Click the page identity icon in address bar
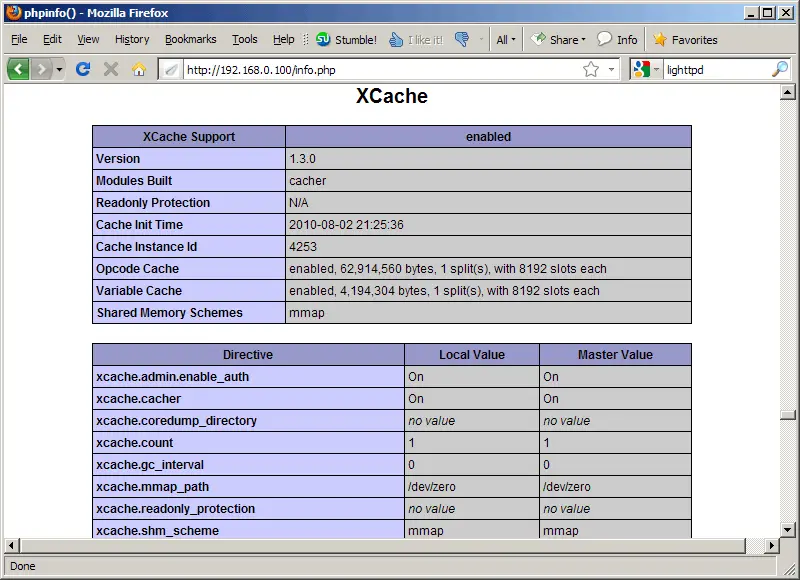 pyautogui.click(x=171, y=69)
